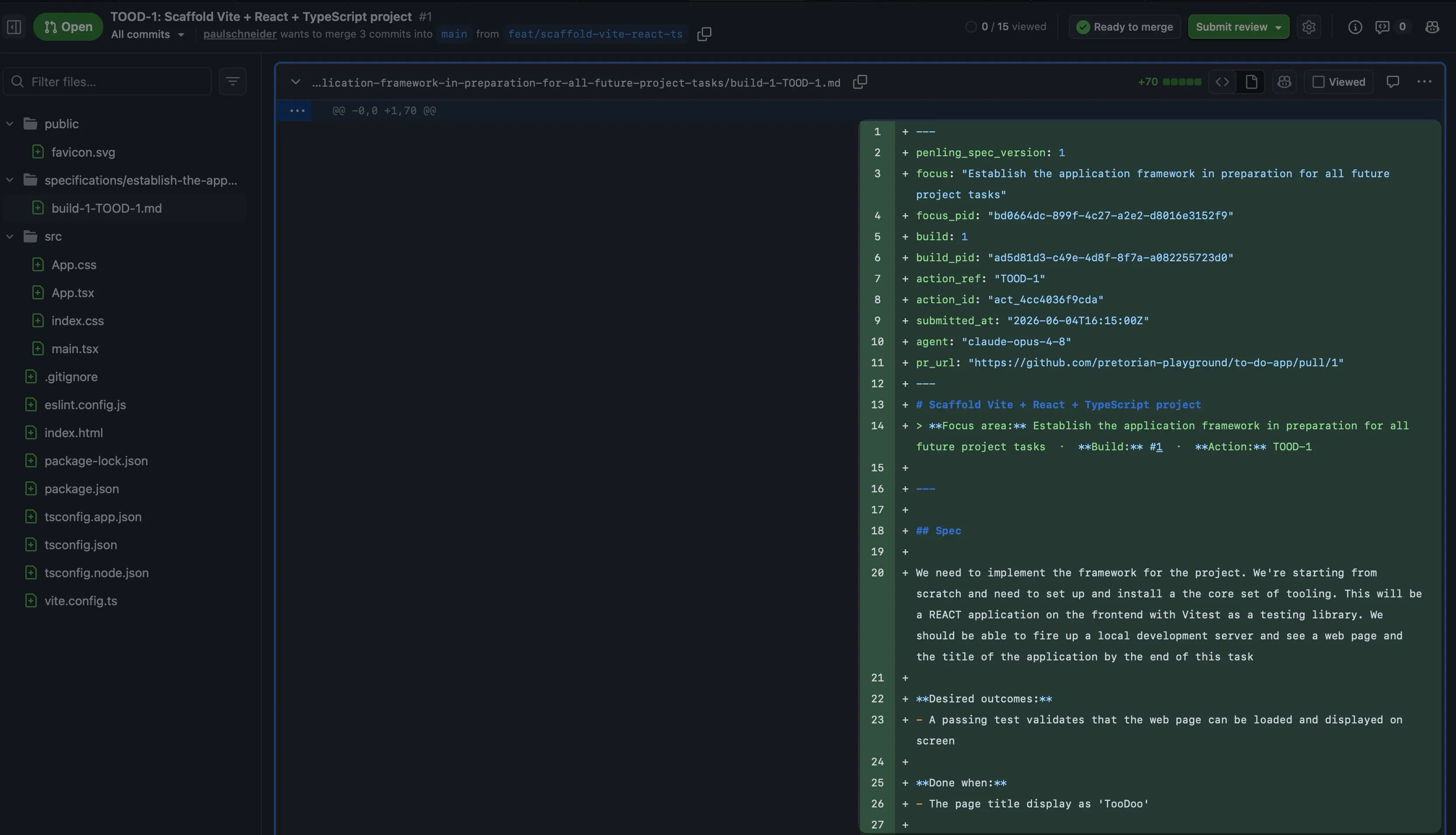
Task: Click the '**Desired outcomes:**' line
Action: (983, 699)
